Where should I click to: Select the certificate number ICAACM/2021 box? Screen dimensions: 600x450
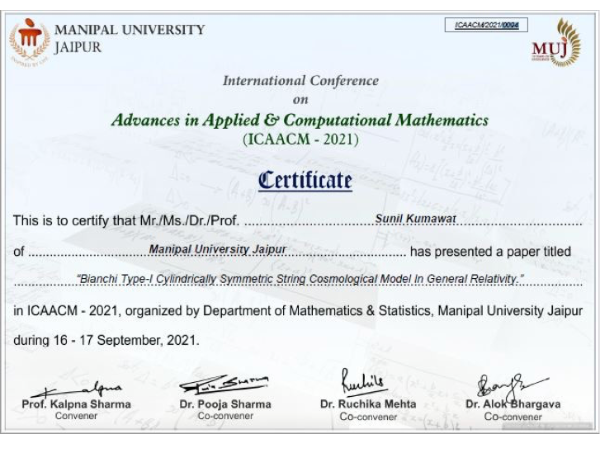tap(484, 25)
